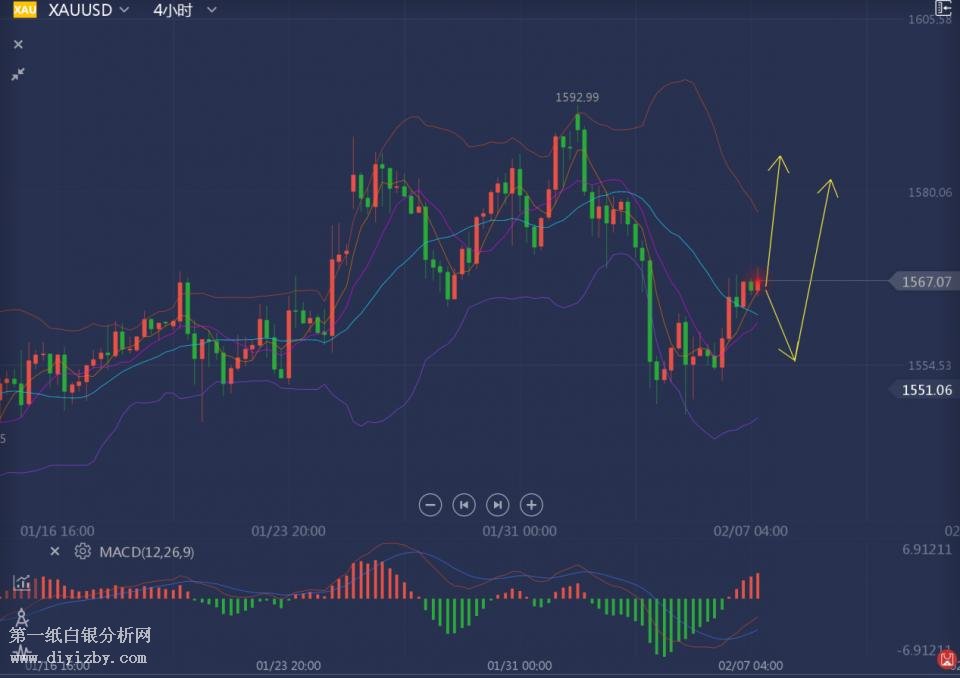Open the top-right panel layout icon
The height and width of the screenshot is (678, 960).
pos(942,8)
